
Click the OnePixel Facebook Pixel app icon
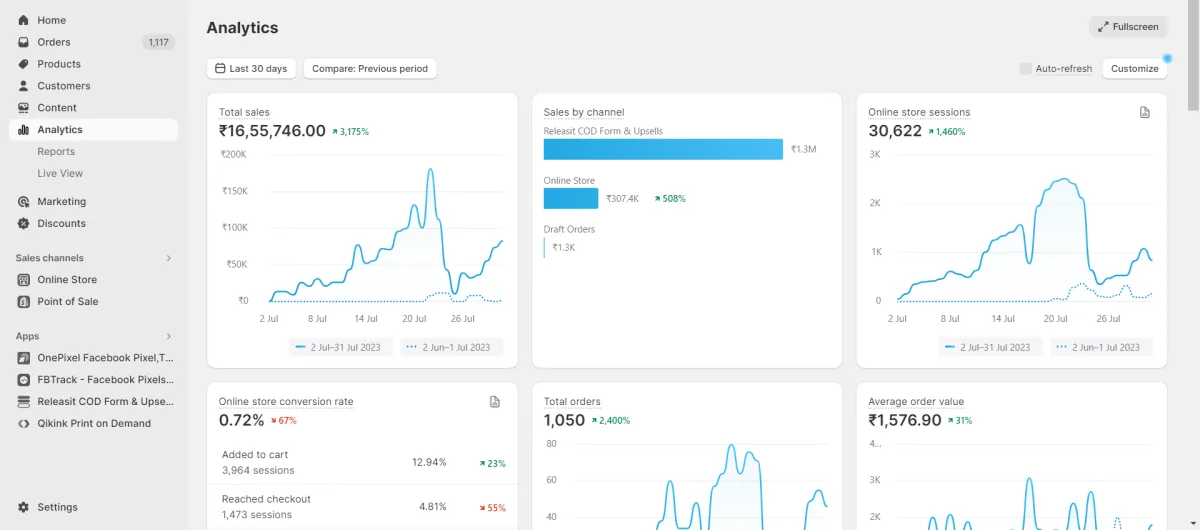point(24,358)
